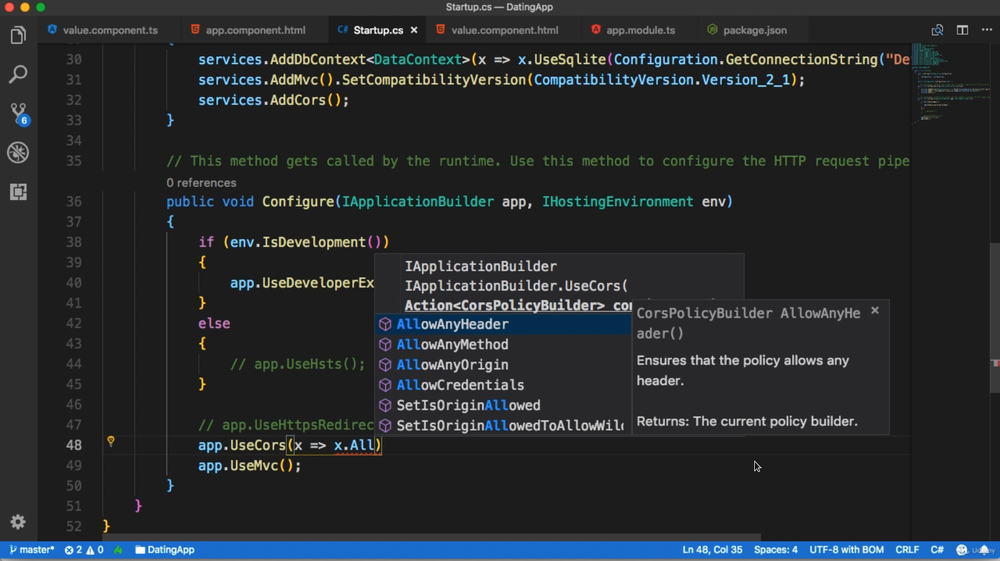The height and width of the screenshot is (561, 1000).
Task: Open the Explorer view in activity bar
Action: pyautogui.click(x=18, y=36)
